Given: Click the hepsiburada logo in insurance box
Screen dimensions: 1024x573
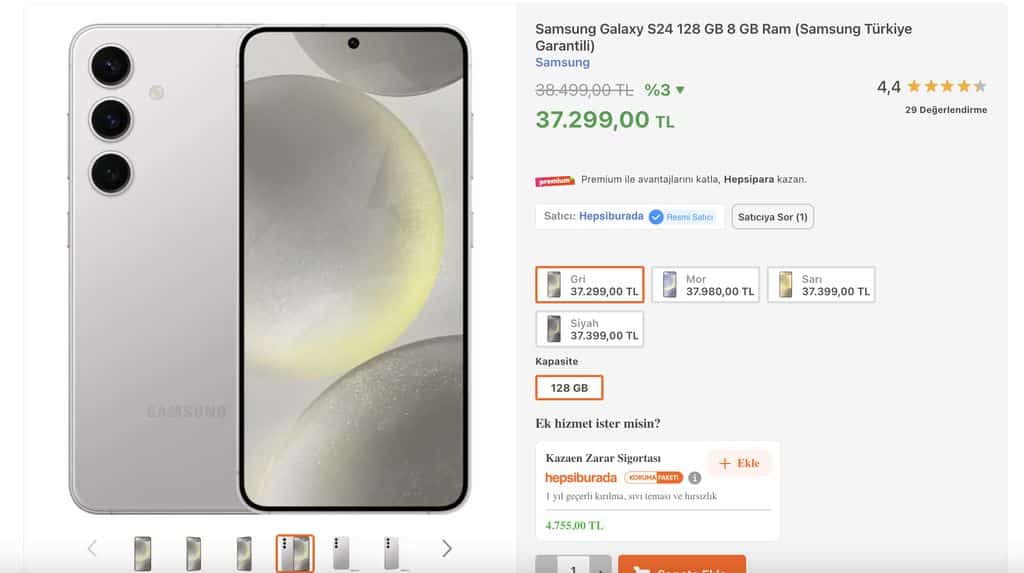Looking at the screenshot, I should (x=581, y=478).
